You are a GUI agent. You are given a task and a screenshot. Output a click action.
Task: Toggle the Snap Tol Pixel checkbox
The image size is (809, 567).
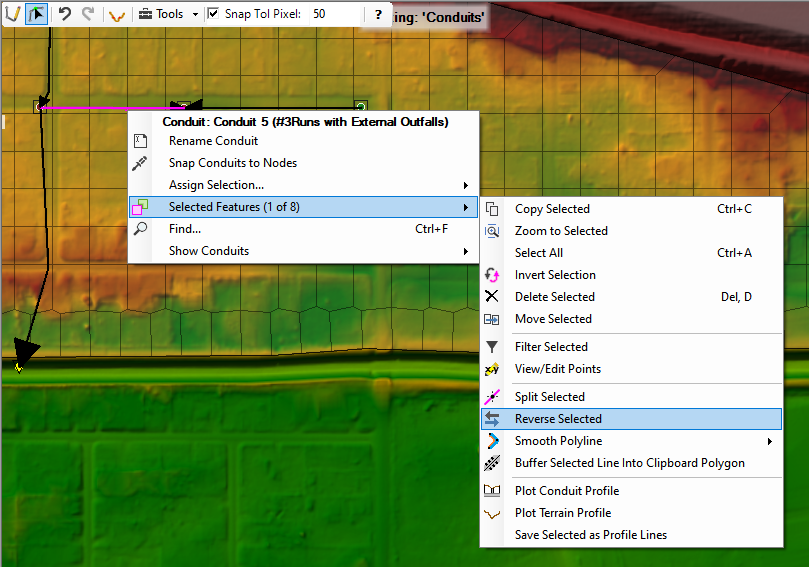[213, 14]
